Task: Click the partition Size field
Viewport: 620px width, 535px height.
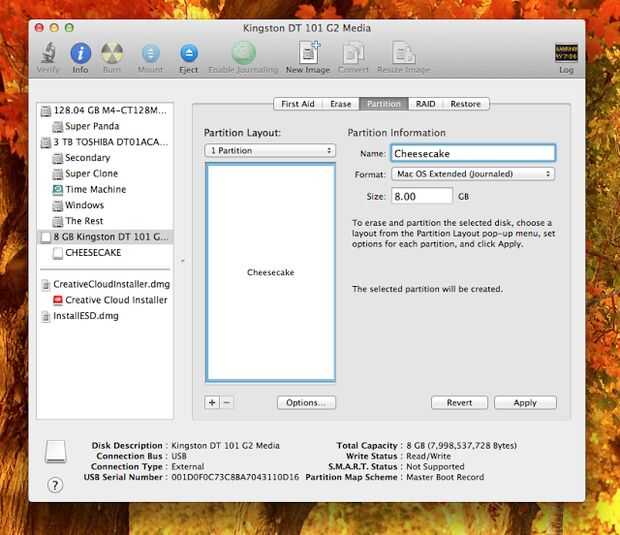Action: (x=422, y=196)
